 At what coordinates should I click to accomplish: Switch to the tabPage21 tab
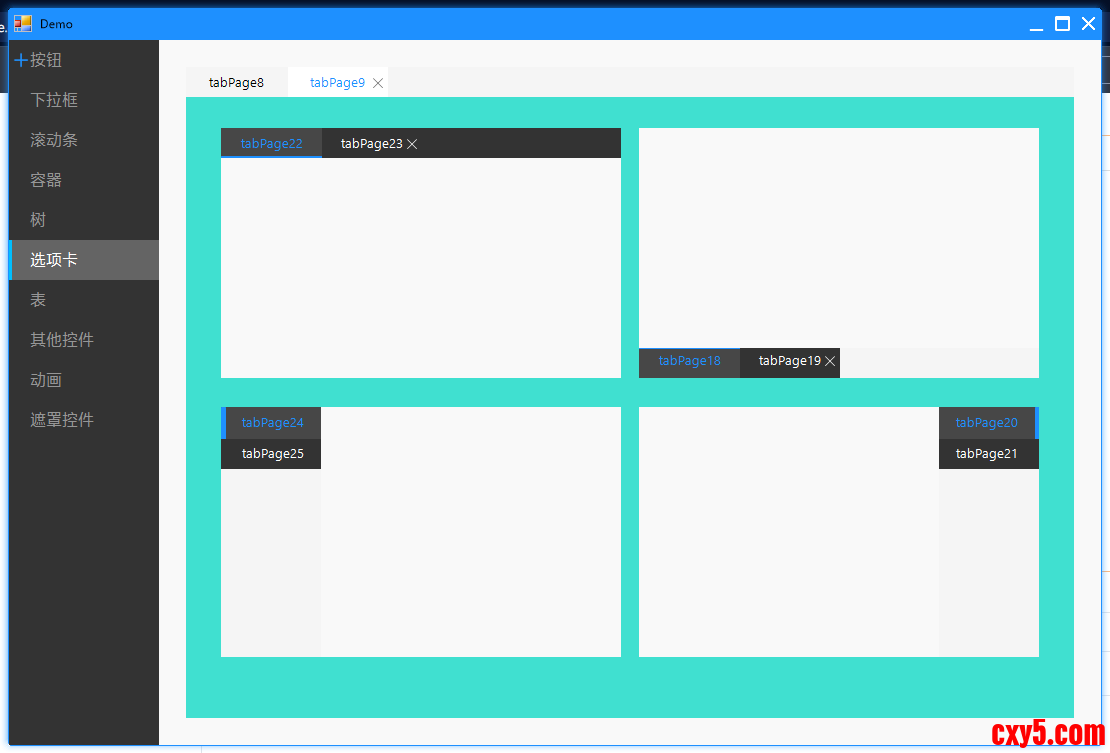[x=988, y=454]
